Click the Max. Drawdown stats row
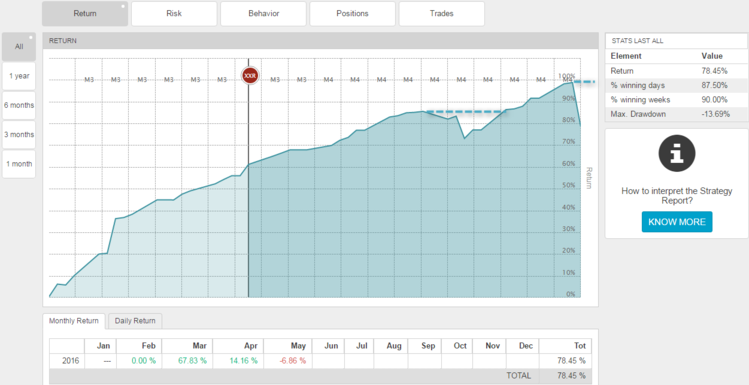Viewport: 749px width, 385px height. pos(676,114)
